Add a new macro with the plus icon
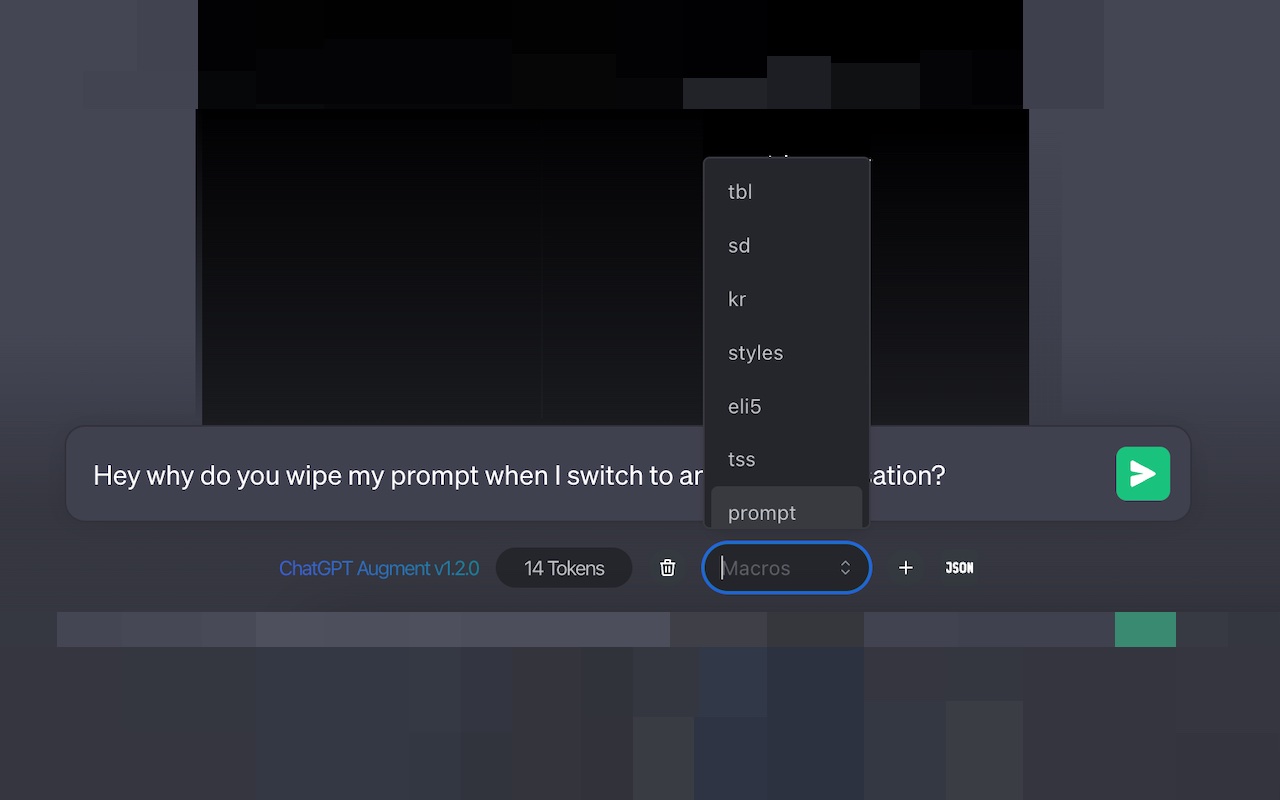 [906, 568]
